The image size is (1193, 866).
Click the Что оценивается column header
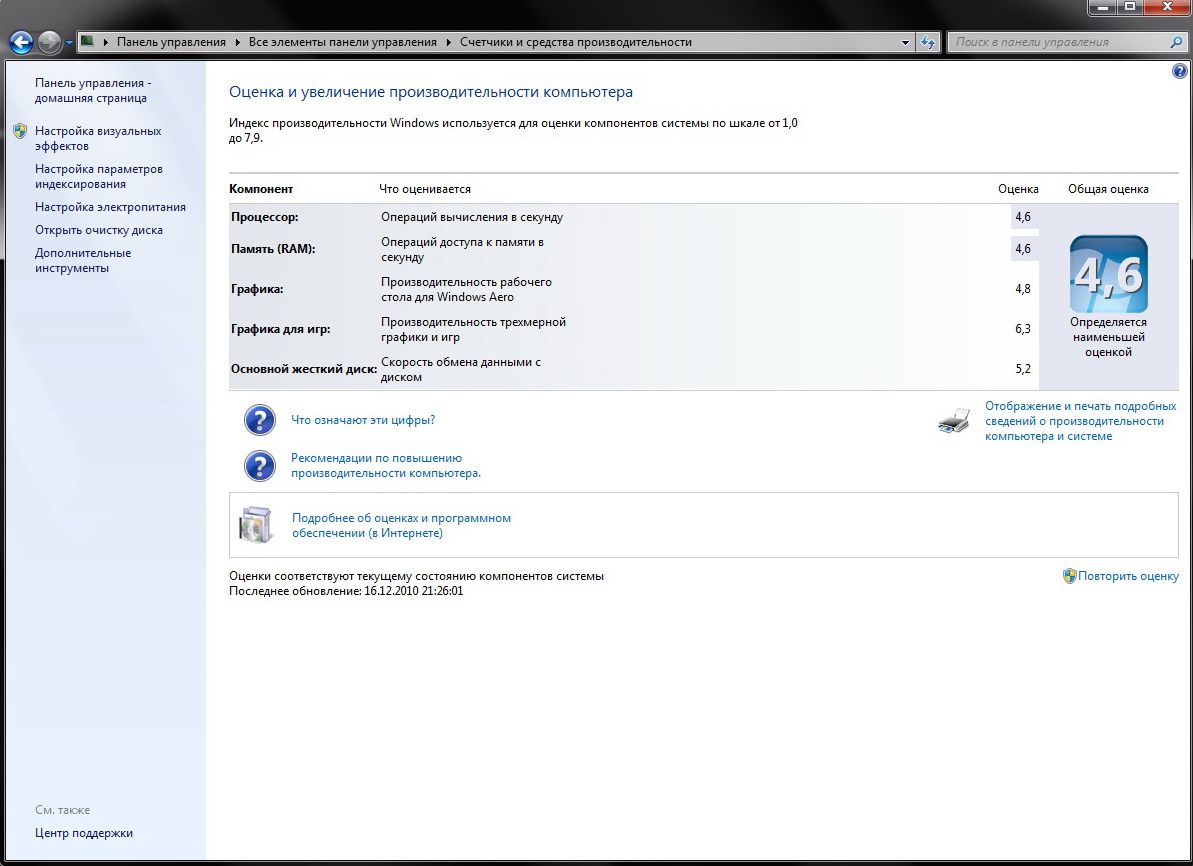point(425,189)
